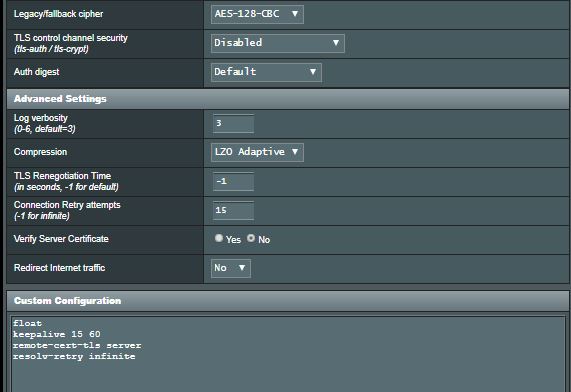
Task: Click the Verify Server Certificate label
Action: click(x=61, y=239)
